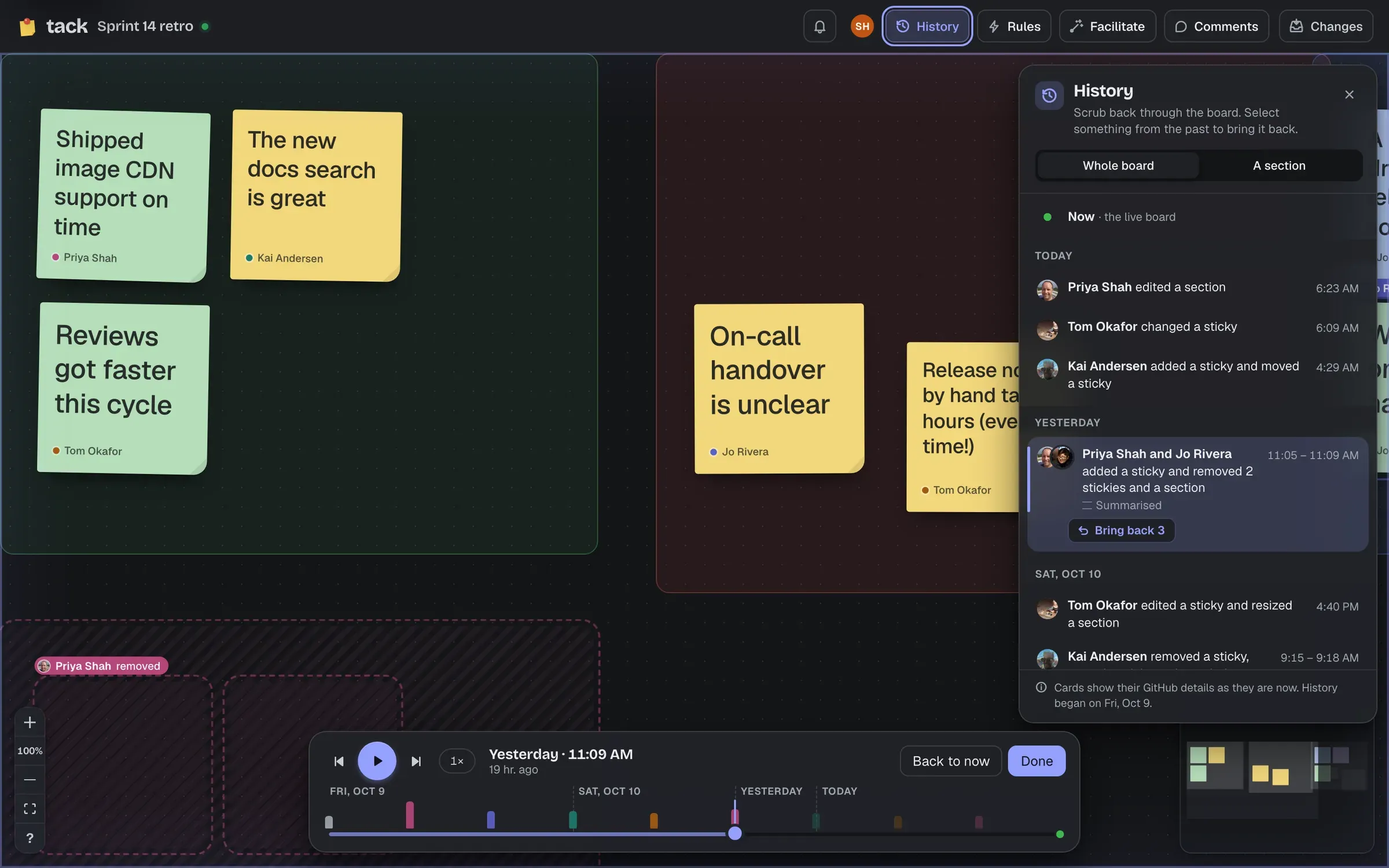Click the Done button
The width and height of the screenshot is (1389, 868).
tap(1037, 761)
